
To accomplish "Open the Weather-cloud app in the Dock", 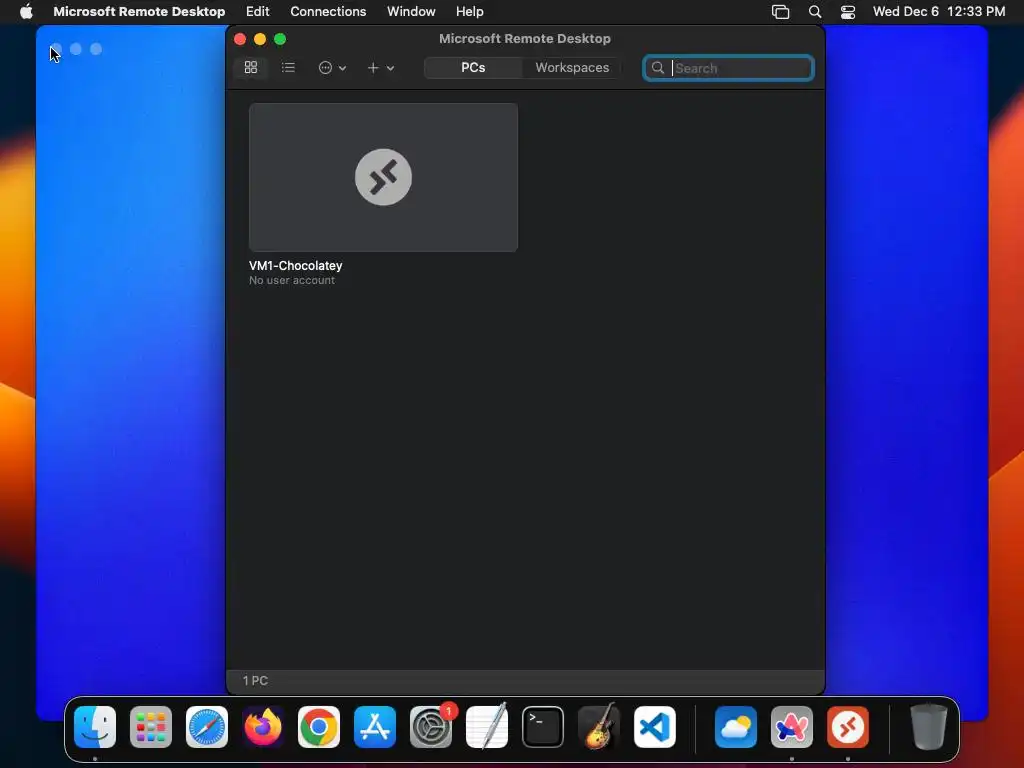I will pyautogui.click(x=736, y=727).
